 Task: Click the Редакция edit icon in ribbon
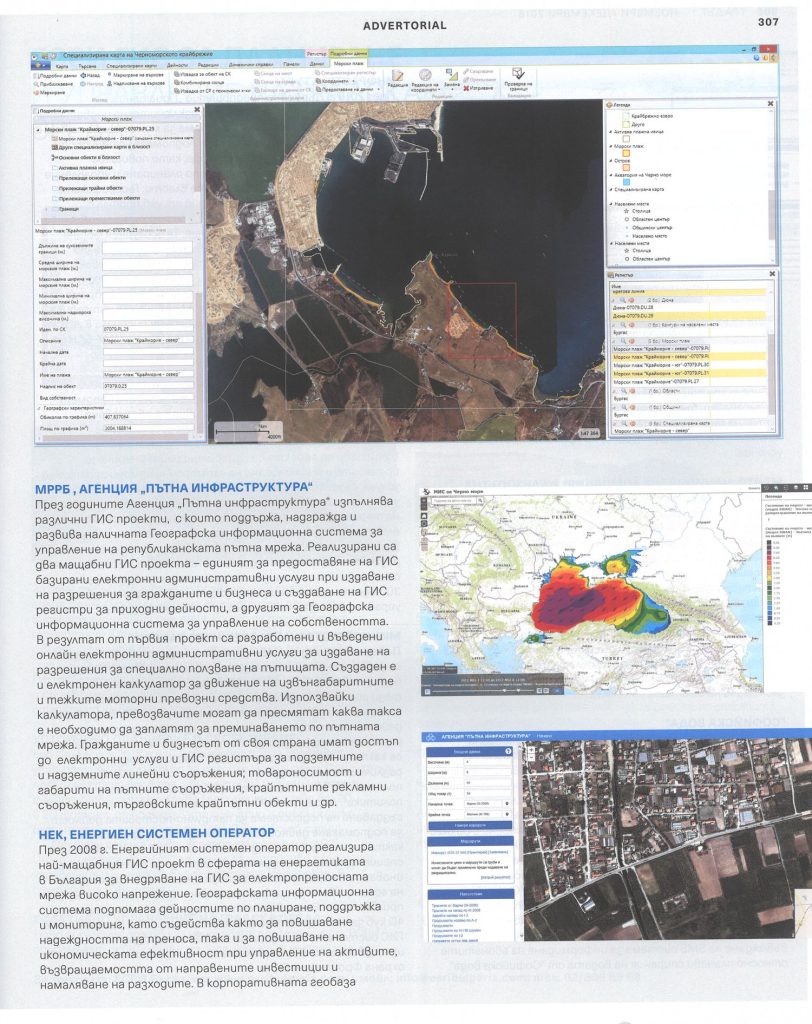[x=397, y=75]
